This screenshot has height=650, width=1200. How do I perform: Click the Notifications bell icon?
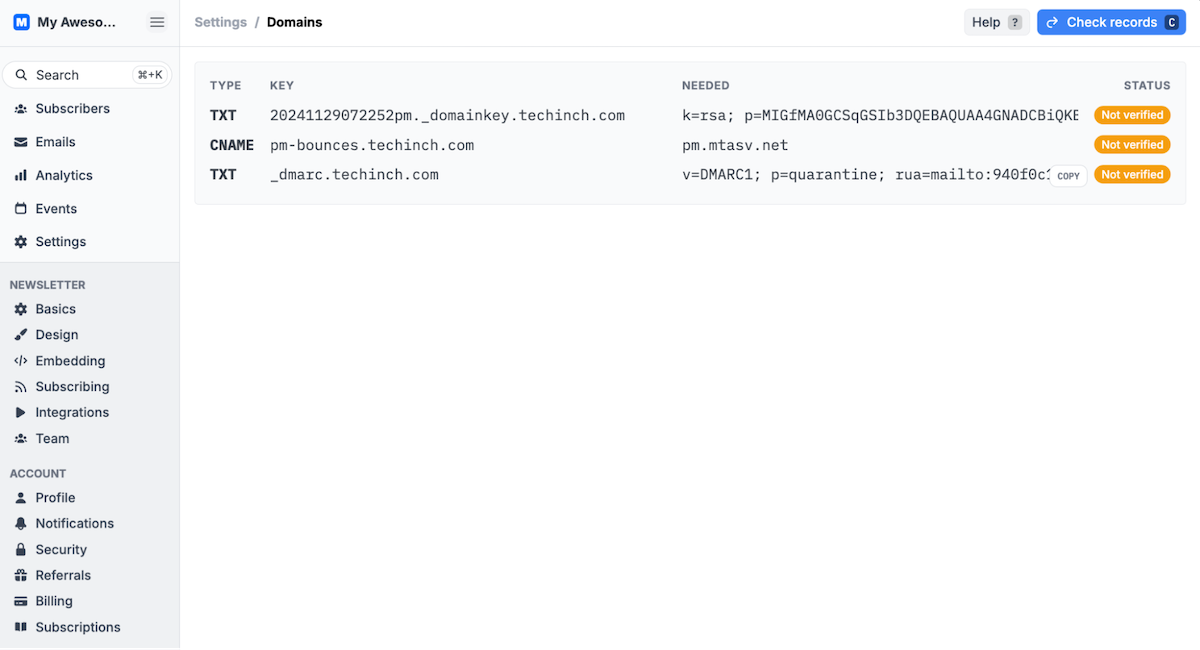click(x=21, y=524)
